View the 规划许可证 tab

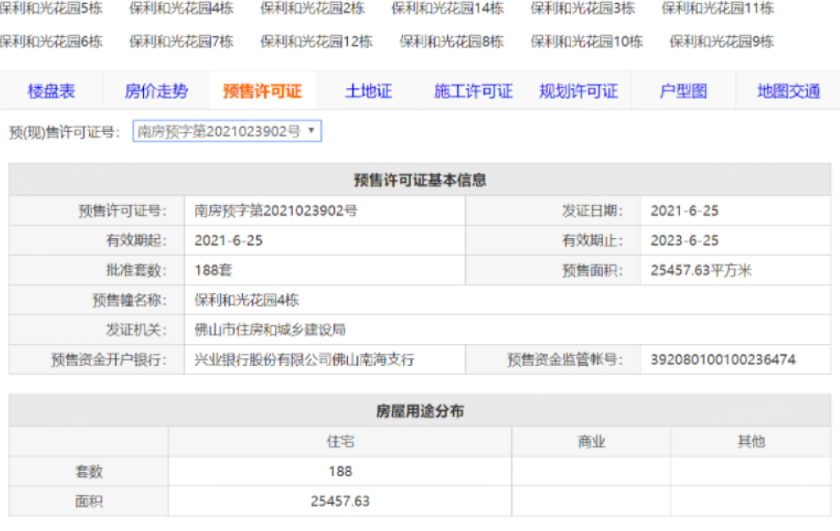[578, 91]
